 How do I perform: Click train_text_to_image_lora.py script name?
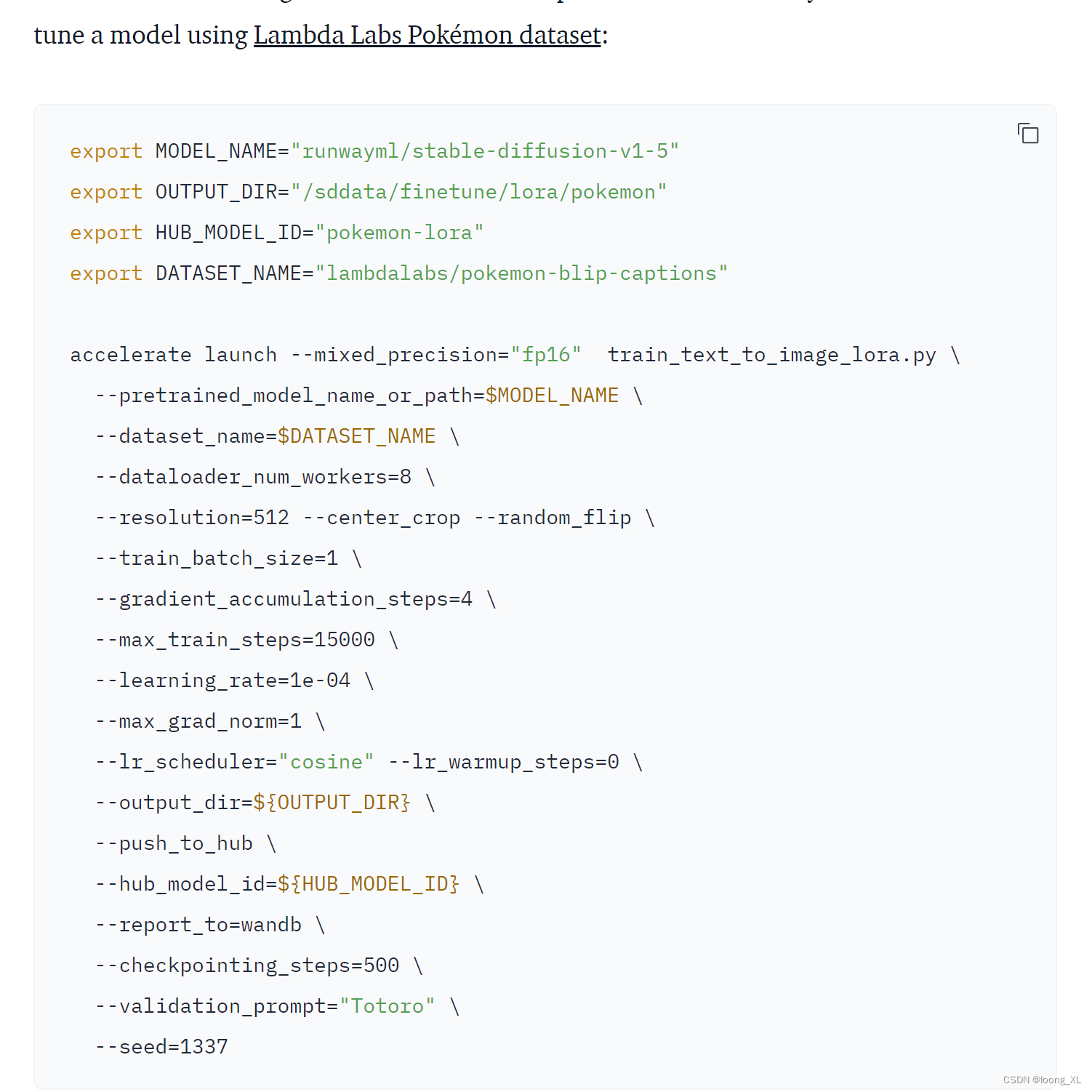[772, 355]
